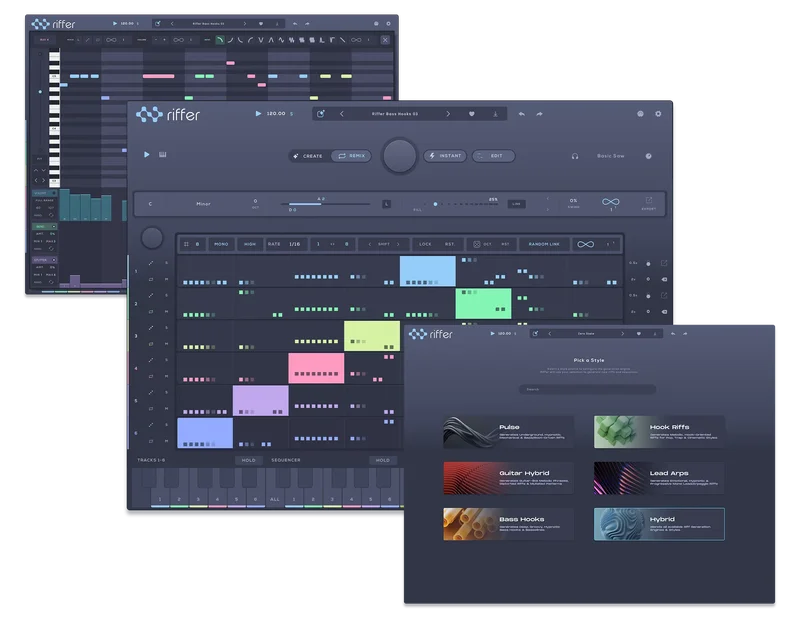800x618 pixels.
Task: Click the pencil edit icon on track 1
Action: (x=151, y=263)
